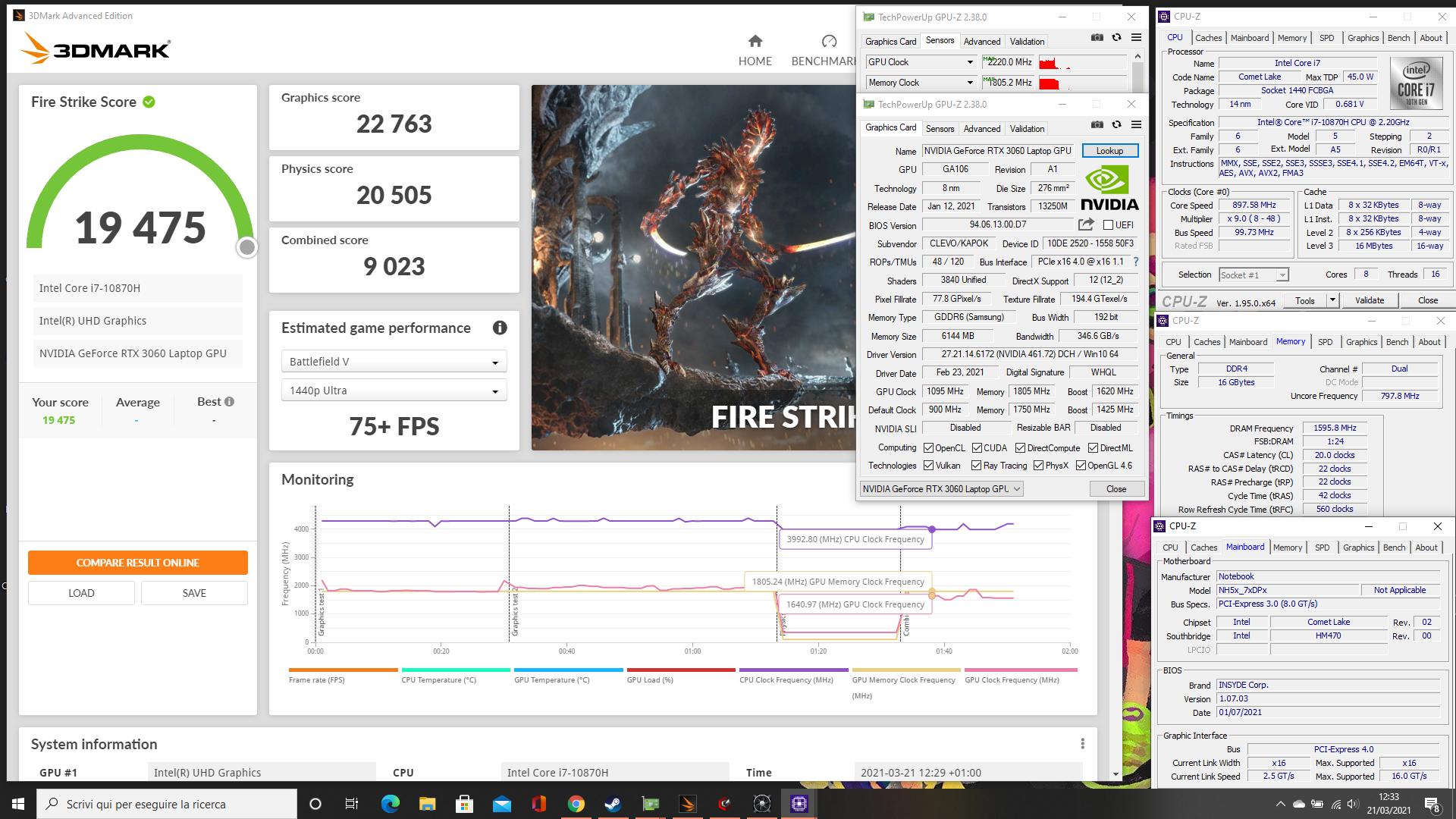Viewport: 1456px width, 819px height.
Task: Switch to Advanced tab in front GPU-Z
Action: click(x=982, y=129)
